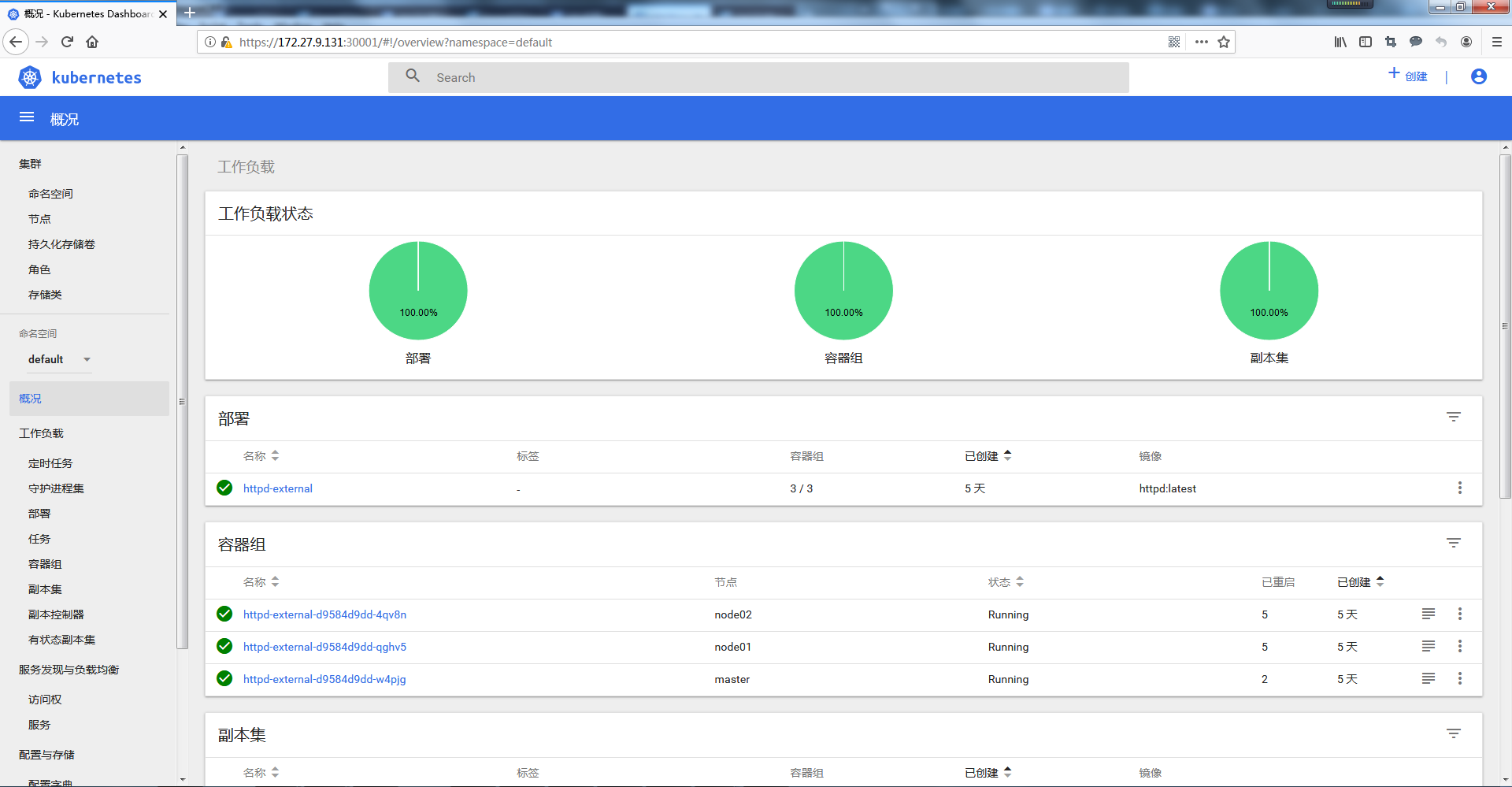Select 节点 in the sidebar menu
The height and width of the screenshot is (787, 1512).
pyautogui.click(x=39, y=219)
